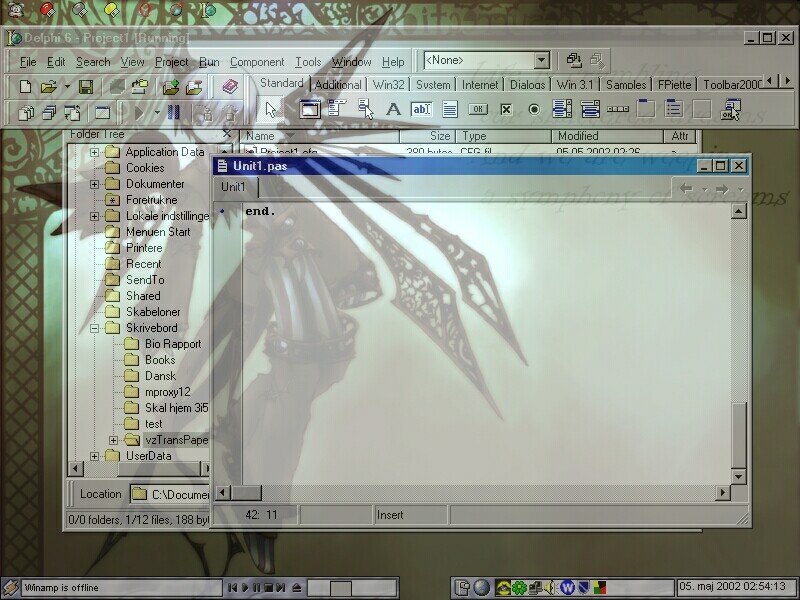Switch to the Additional palette tab
800x600 pixels.
[338, 84]
